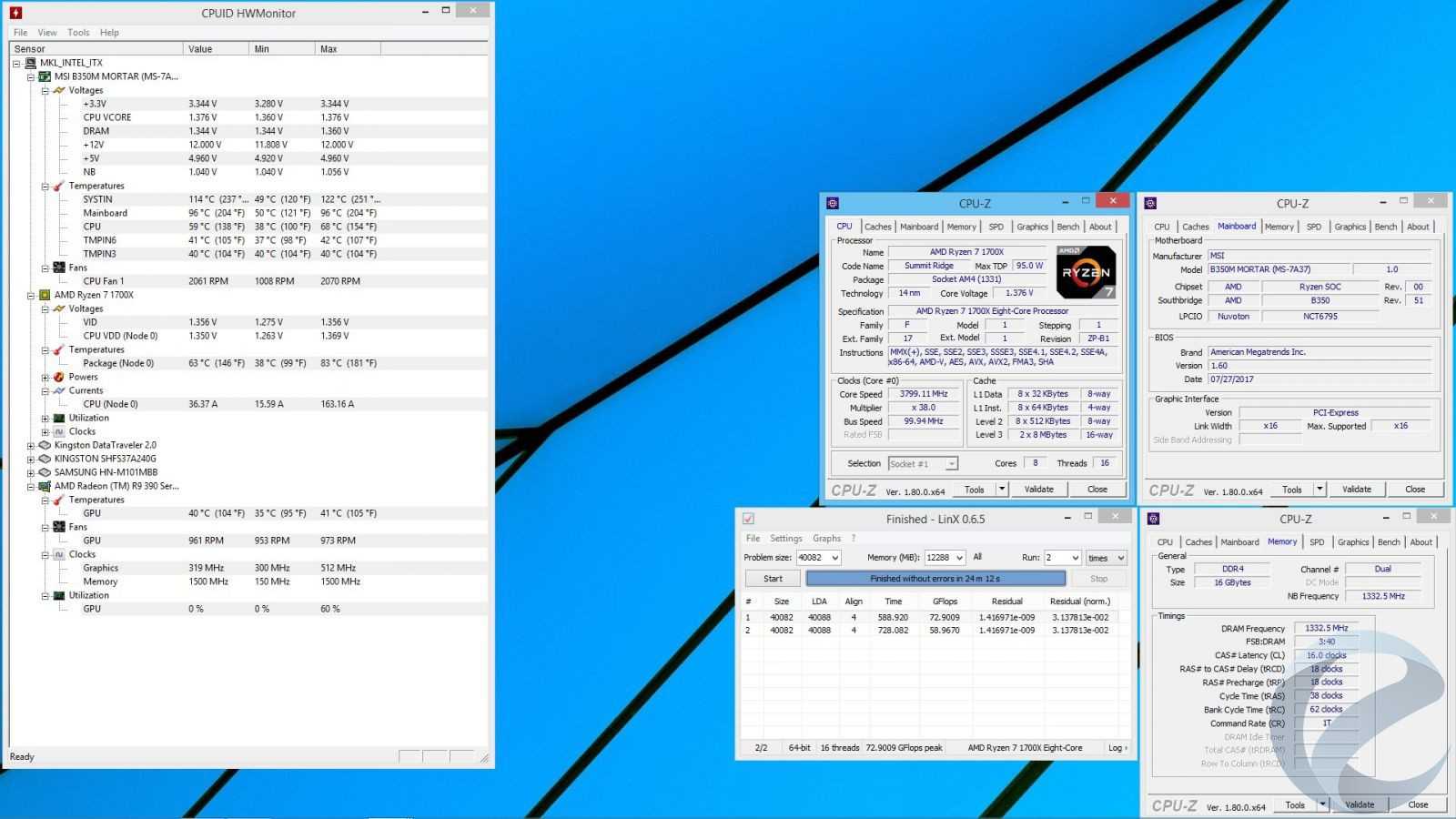Select the MSI B350M MORTAR motherboard node
1456x819 pixels.
[x=116, y=76]
